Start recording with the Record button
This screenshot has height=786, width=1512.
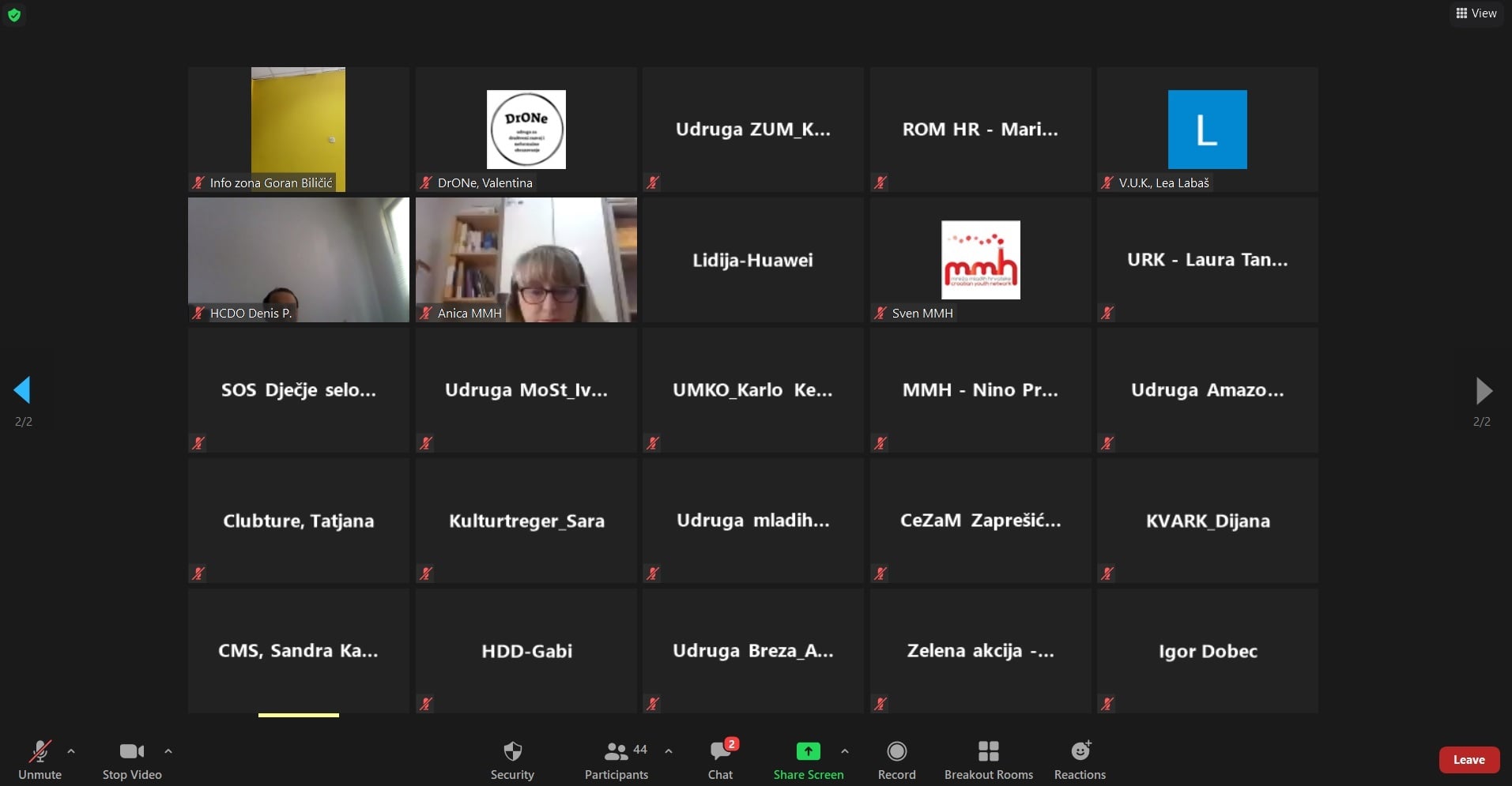[896, 760]
